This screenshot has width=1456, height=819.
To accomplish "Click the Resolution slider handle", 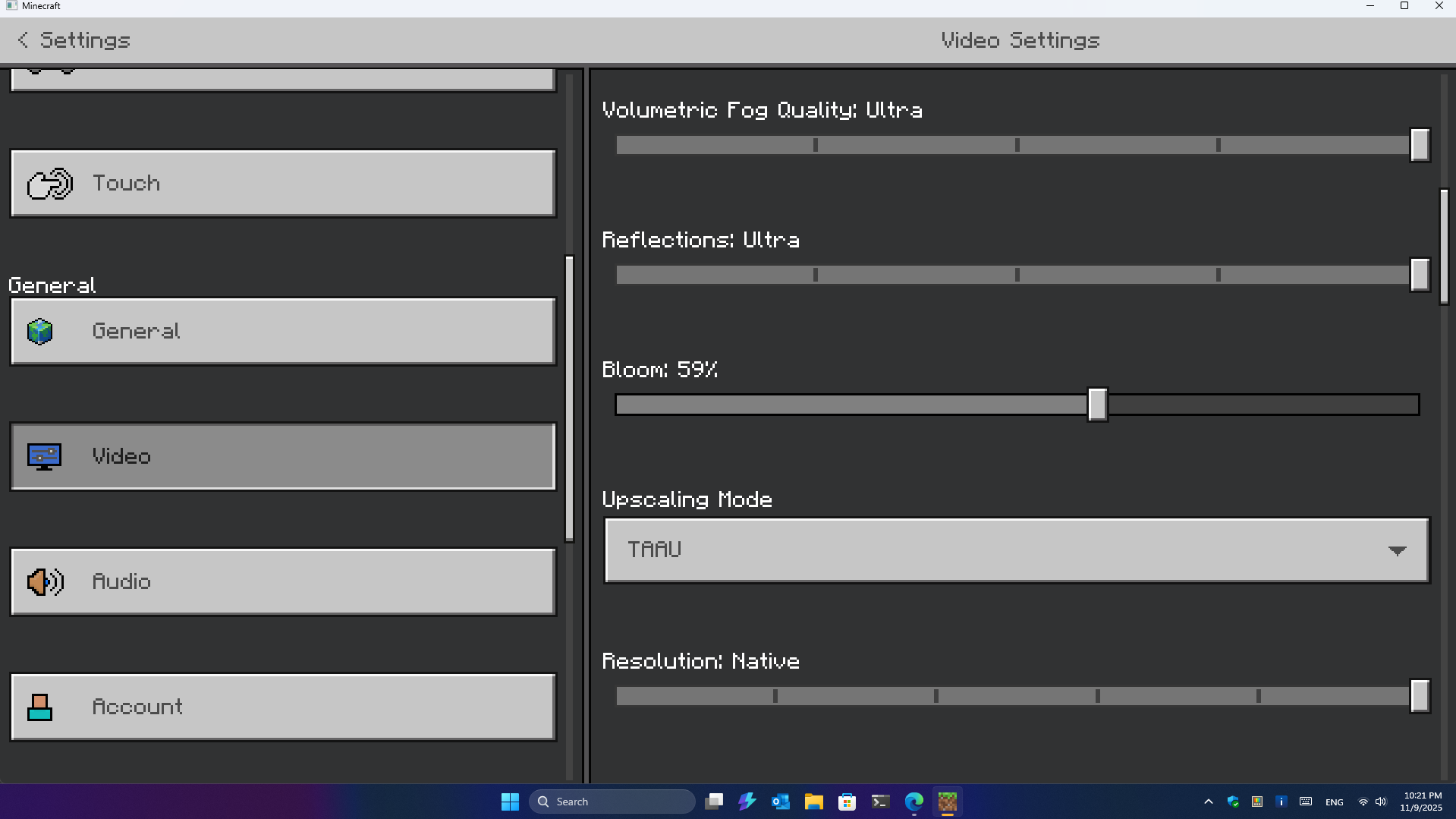I will [1420, 696].
